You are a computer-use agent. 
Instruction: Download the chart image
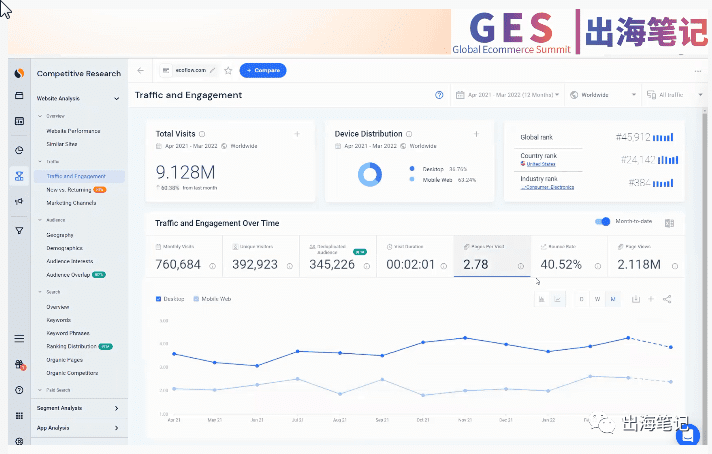coord(636,299)
